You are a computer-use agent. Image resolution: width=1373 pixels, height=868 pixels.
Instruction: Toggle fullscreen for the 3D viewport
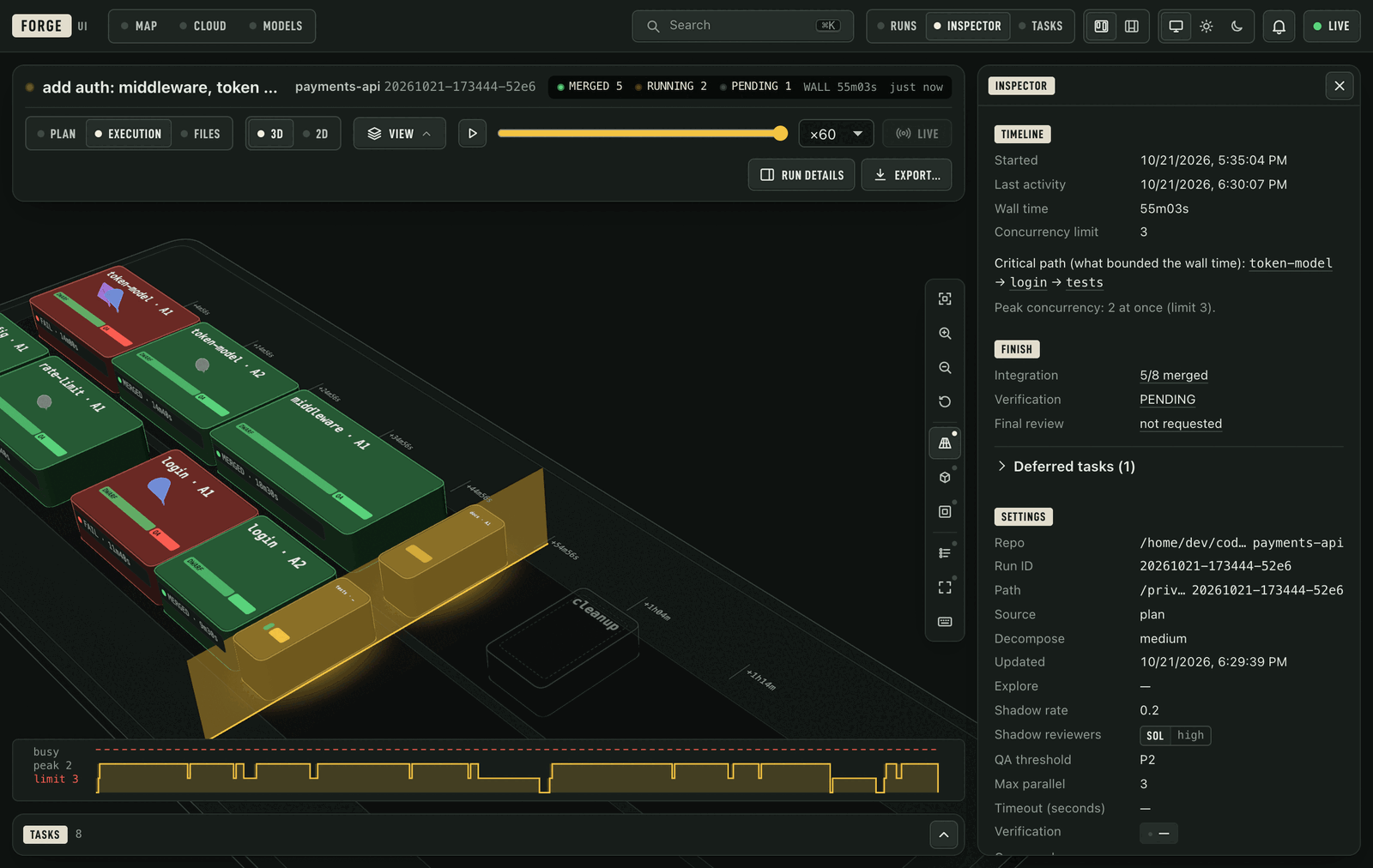click(945, 588)
